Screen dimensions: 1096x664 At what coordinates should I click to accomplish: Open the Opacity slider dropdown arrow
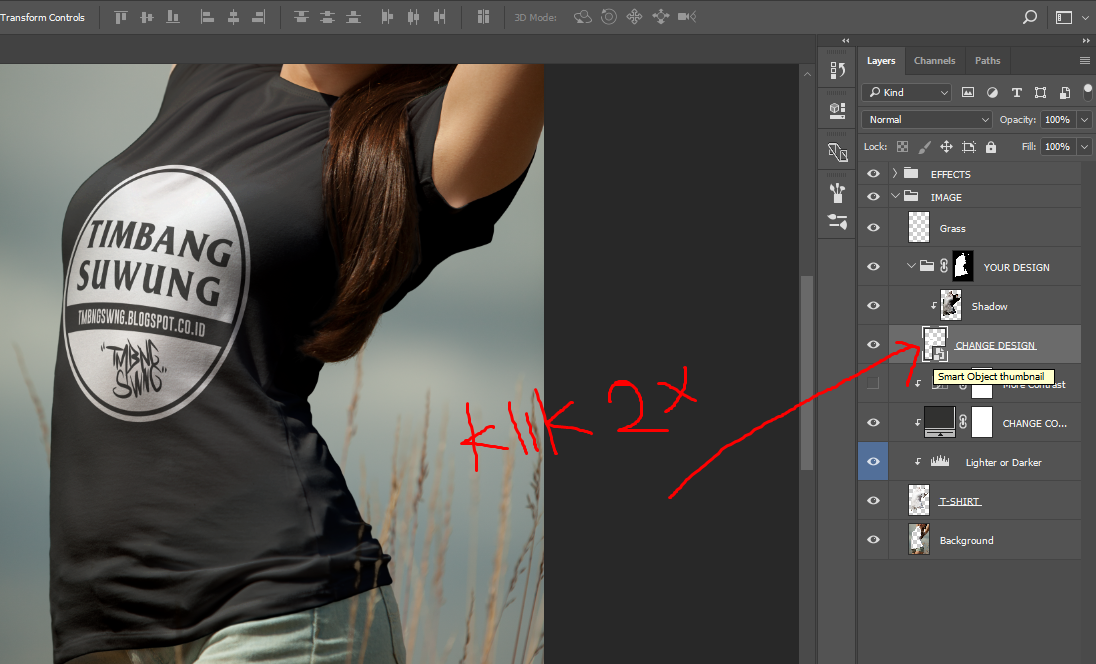coord(1084,120)
